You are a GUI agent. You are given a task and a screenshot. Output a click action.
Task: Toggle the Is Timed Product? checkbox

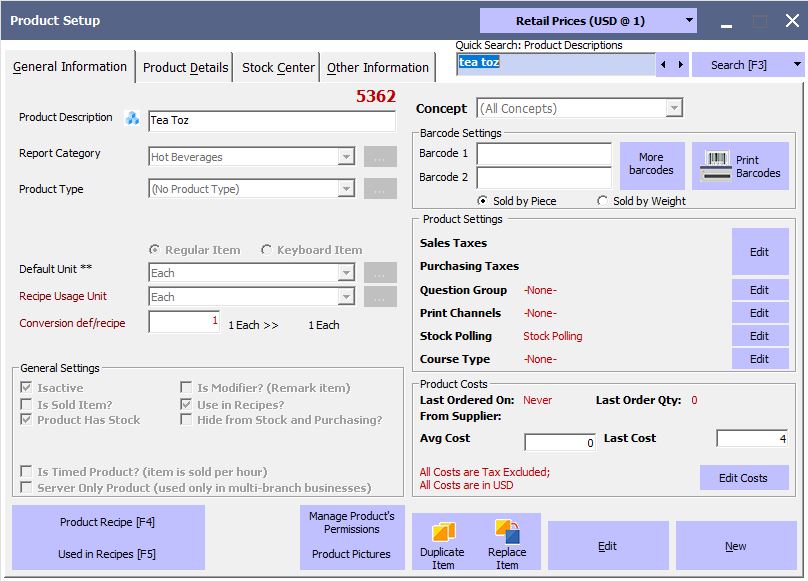[26, 471]
